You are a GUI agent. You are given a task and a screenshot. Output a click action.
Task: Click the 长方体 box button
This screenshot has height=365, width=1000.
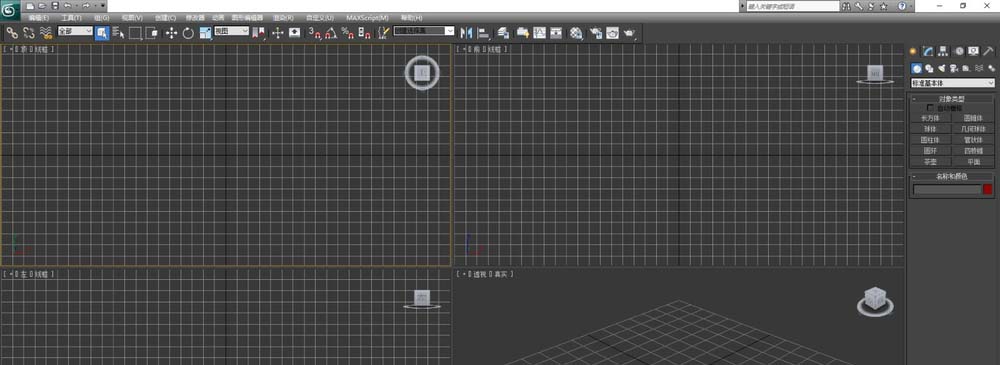[930, 118]
